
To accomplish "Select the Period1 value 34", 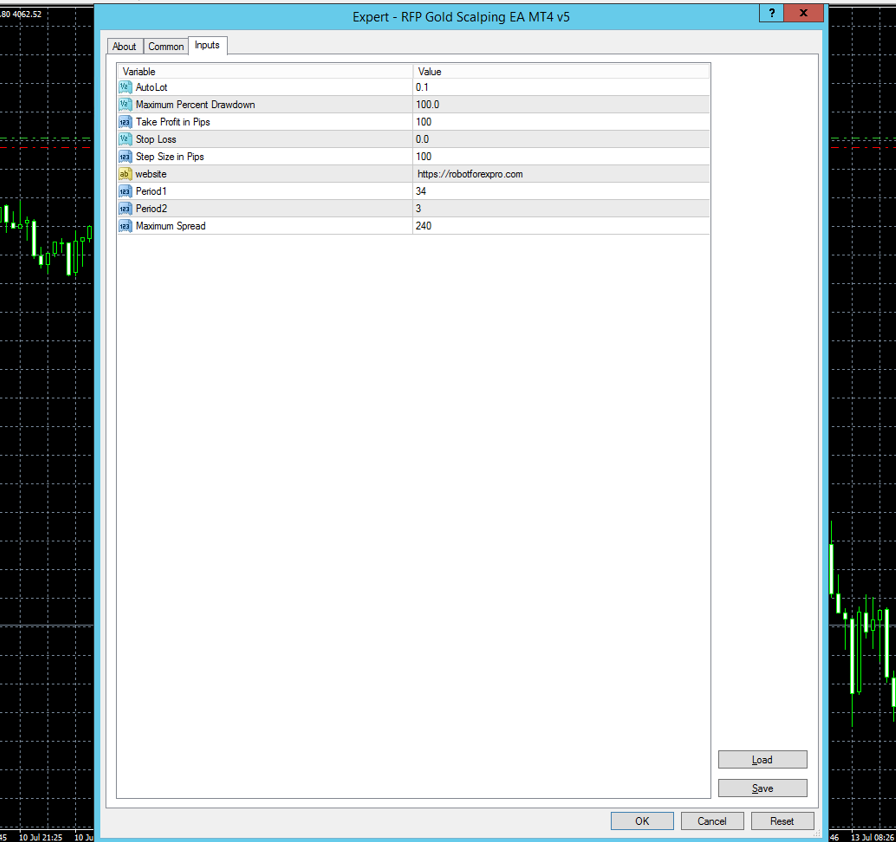I will pos(561,191).
